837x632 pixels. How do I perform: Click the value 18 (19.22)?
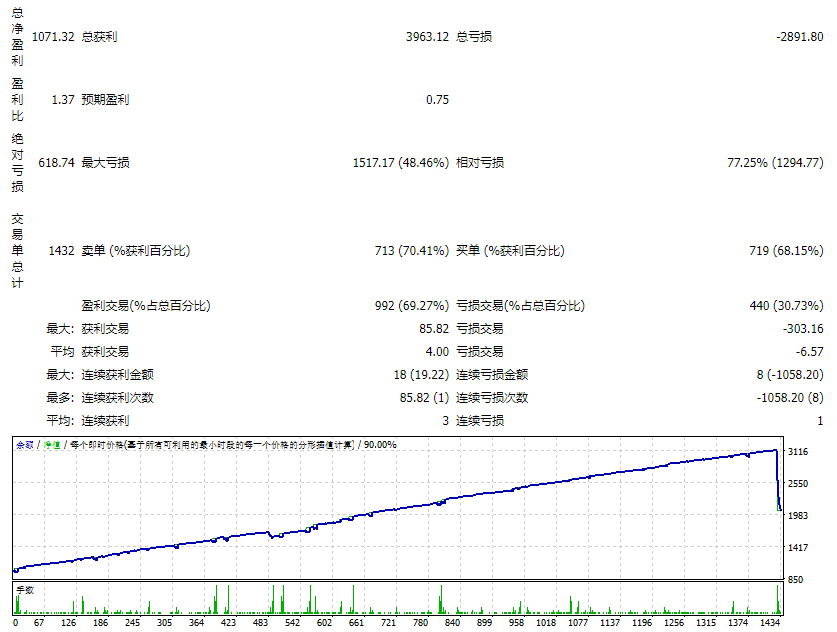tap(421, 375)
